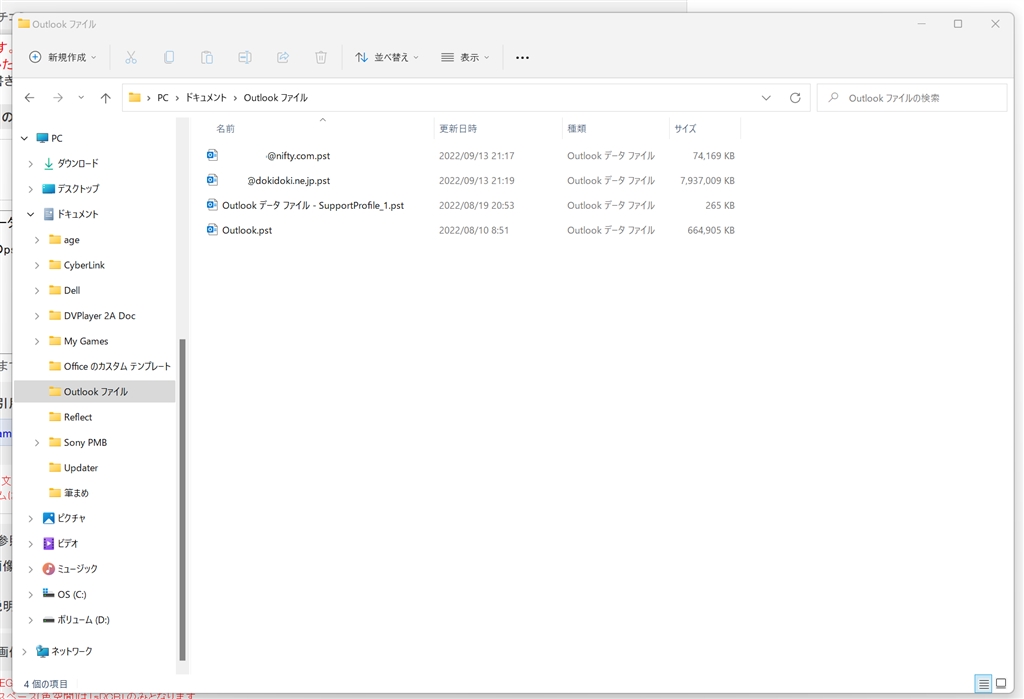Open recent locations chevron beside forward arrow

(x=81, y=98)
